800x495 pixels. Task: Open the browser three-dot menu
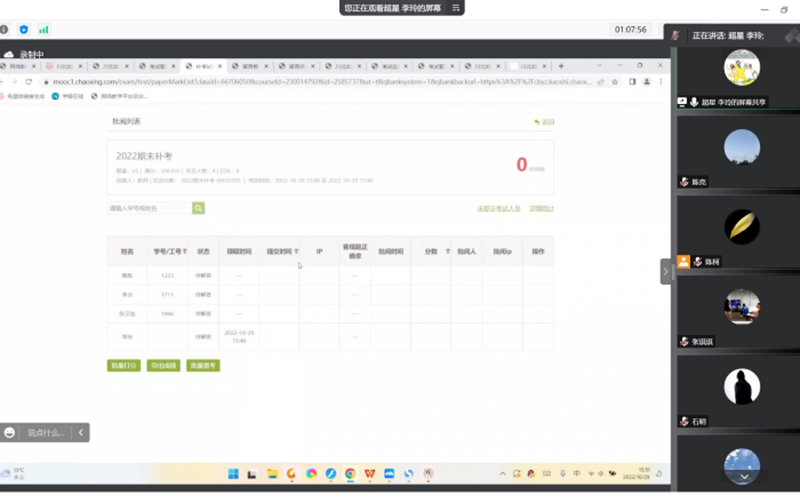(661, 82)
